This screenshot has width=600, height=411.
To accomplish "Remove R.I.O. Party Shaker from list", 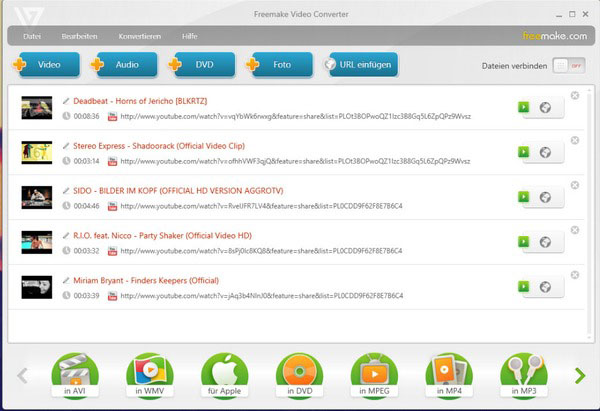I will [x=575, y=230].
